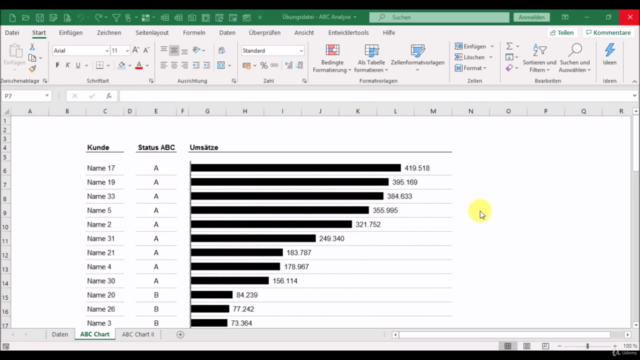The image size is (640, 360).
Task: Center text horizontally
Action: pos(174,65)
